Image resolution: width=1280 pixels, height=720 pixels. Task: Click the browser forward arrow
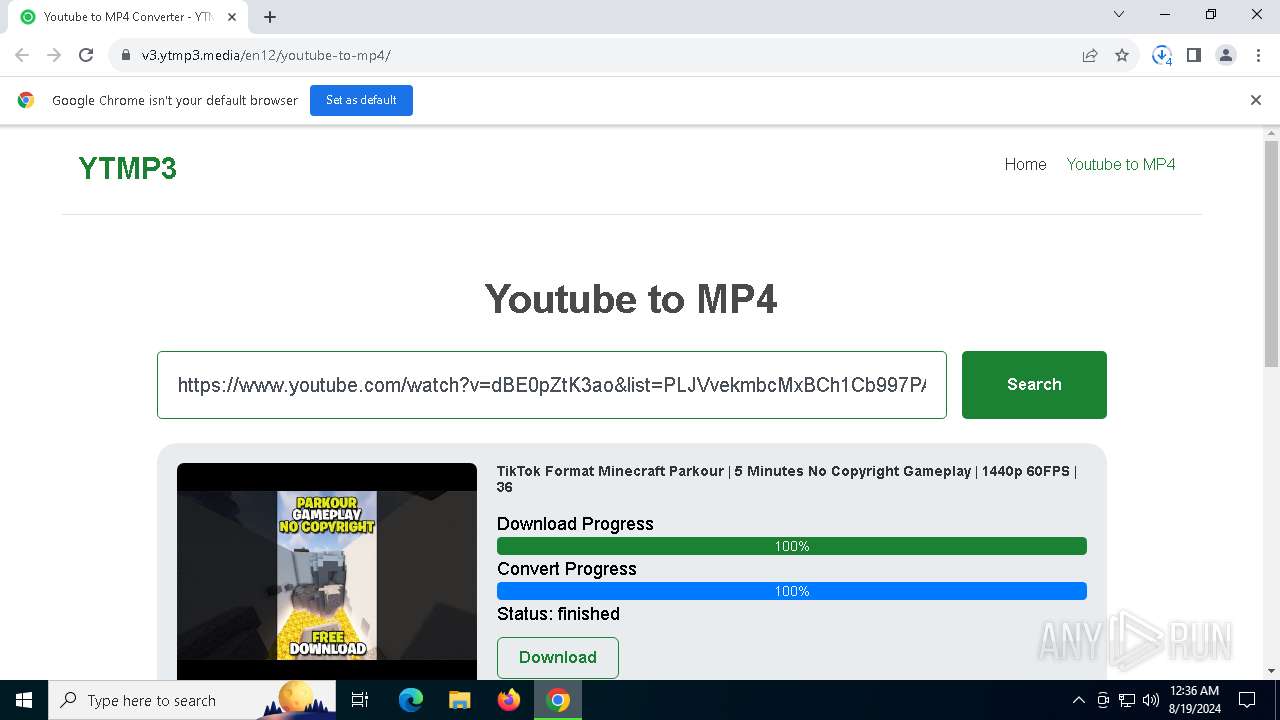pos(54,55)
